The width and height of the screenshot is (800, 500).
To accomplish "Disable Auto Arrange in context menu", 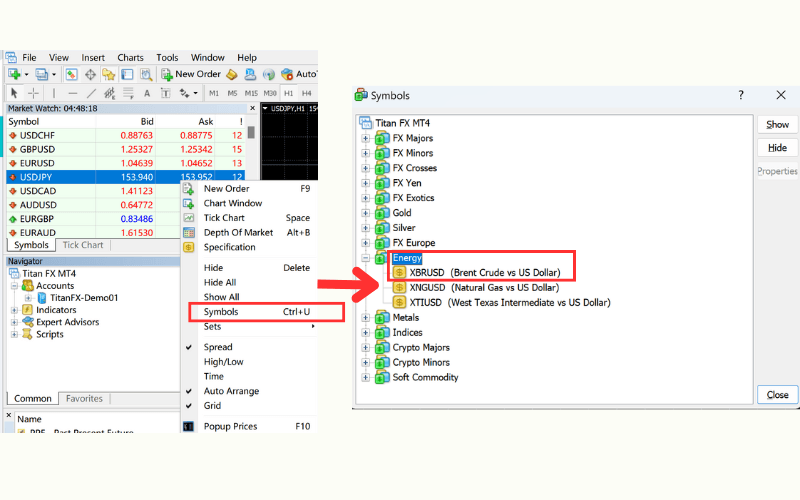I will [x=230, y=391].
